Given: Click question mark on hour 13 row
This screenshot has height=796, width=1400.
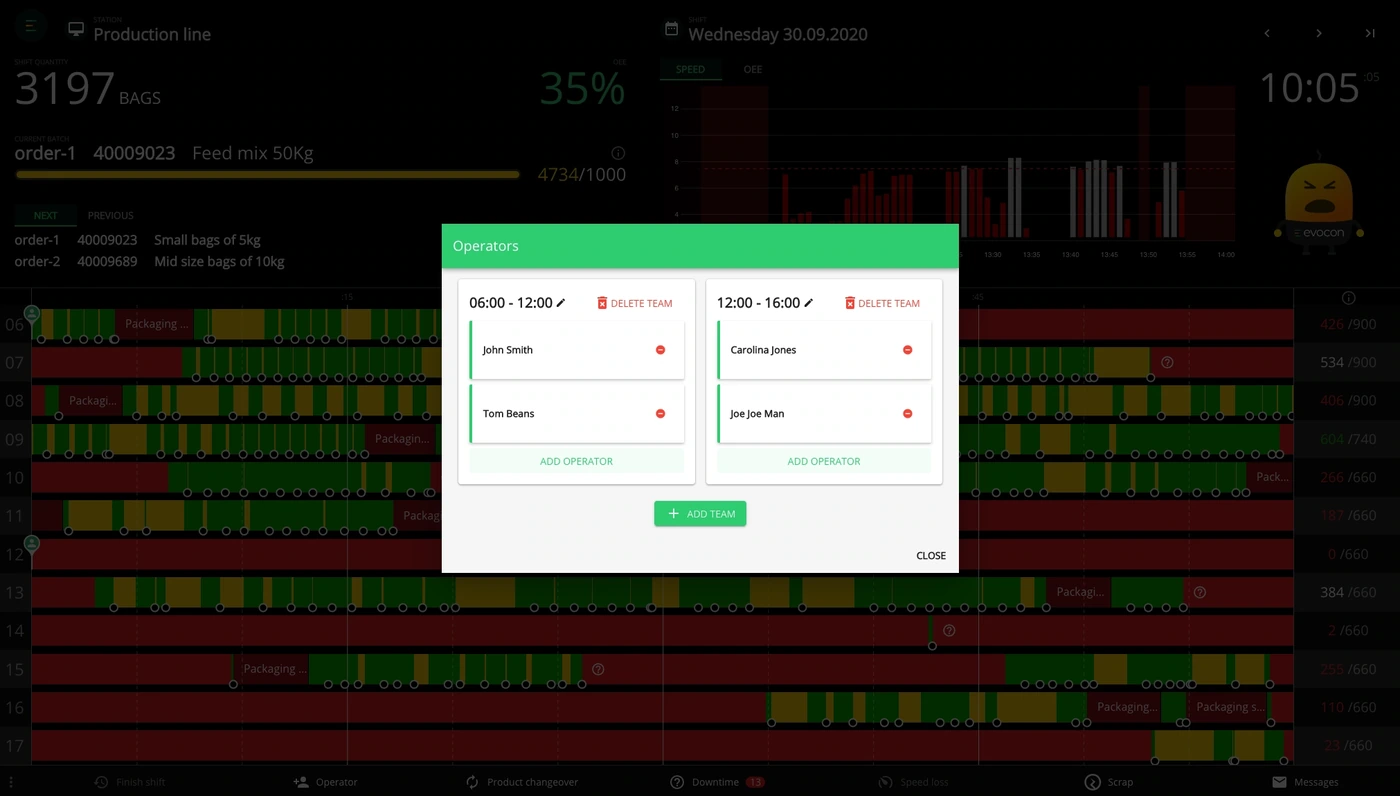Looking at the screenshot, I should coord(1200,592).
